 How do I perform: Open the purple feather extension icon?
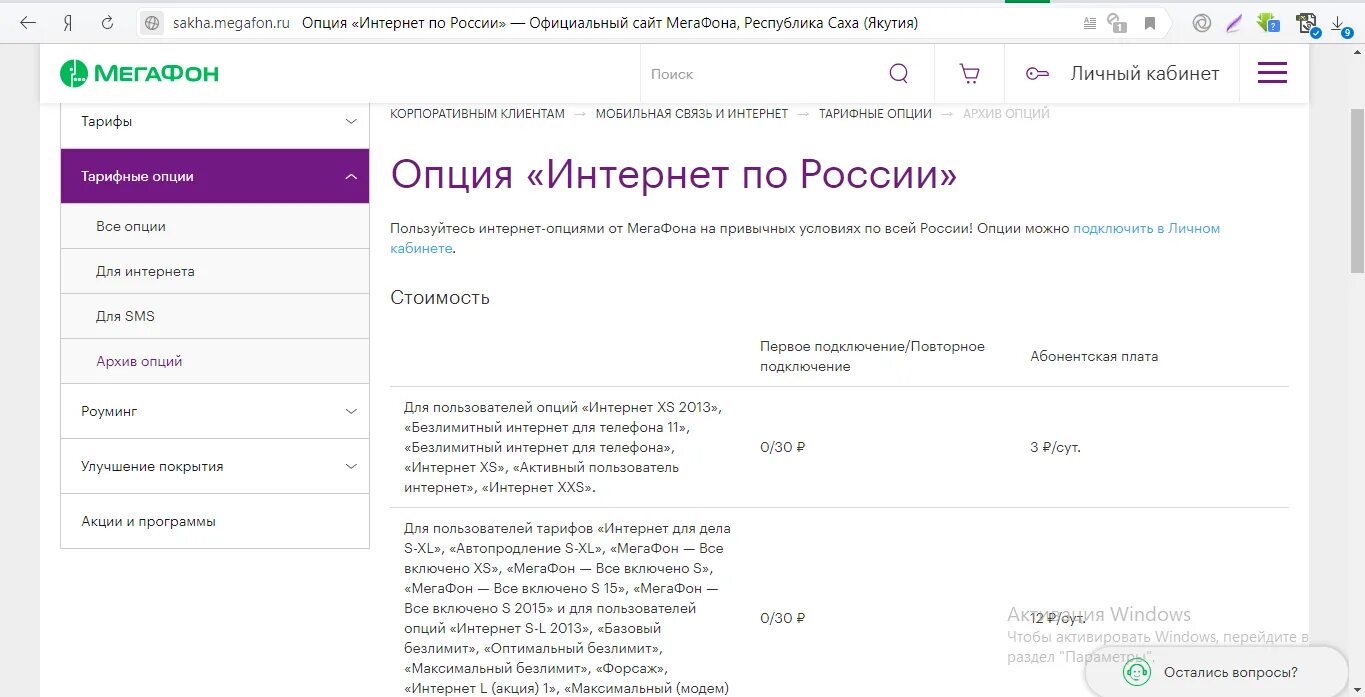1235,22
